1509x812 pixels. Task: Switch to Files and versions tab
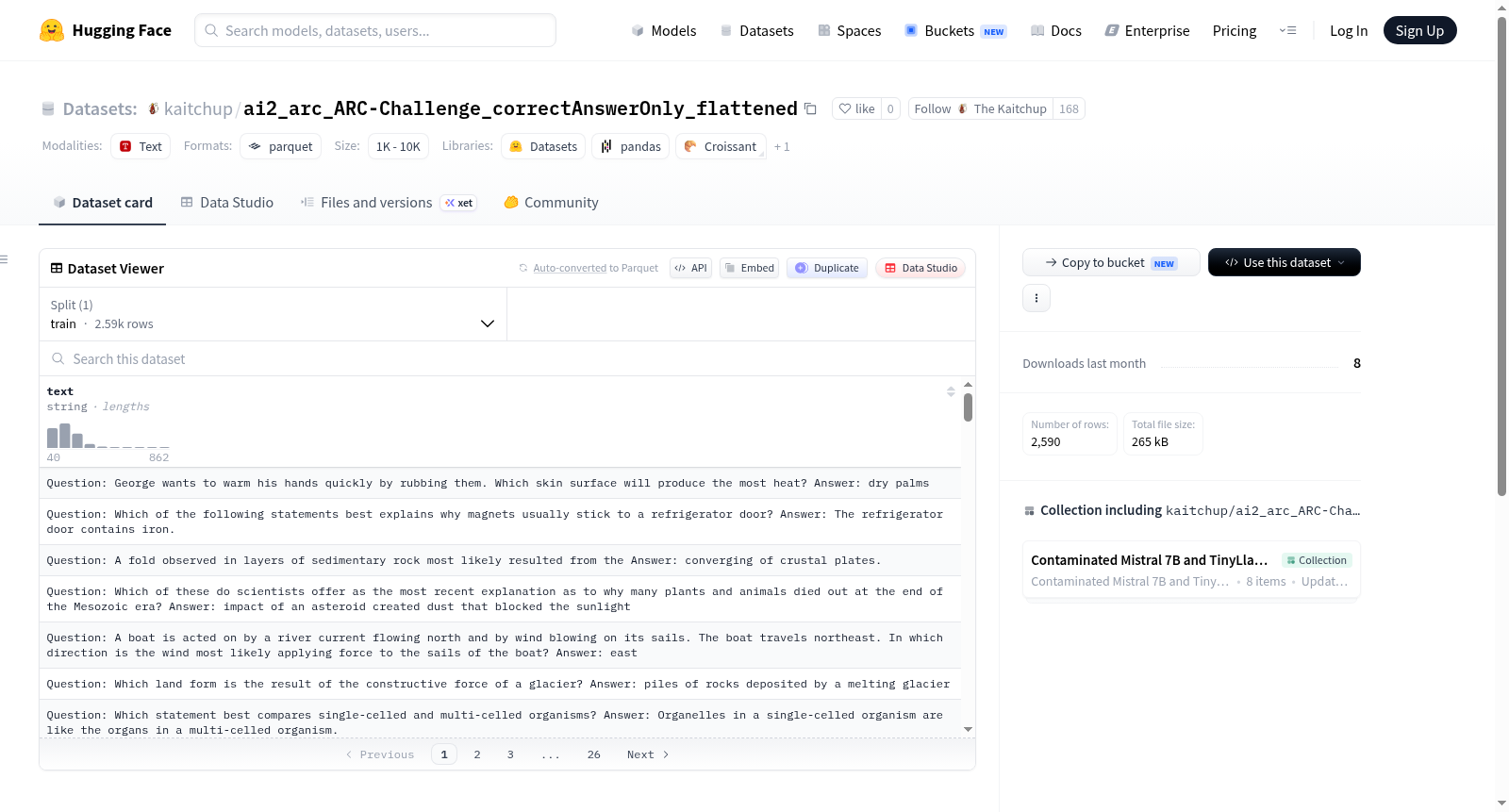pos(389,202)
